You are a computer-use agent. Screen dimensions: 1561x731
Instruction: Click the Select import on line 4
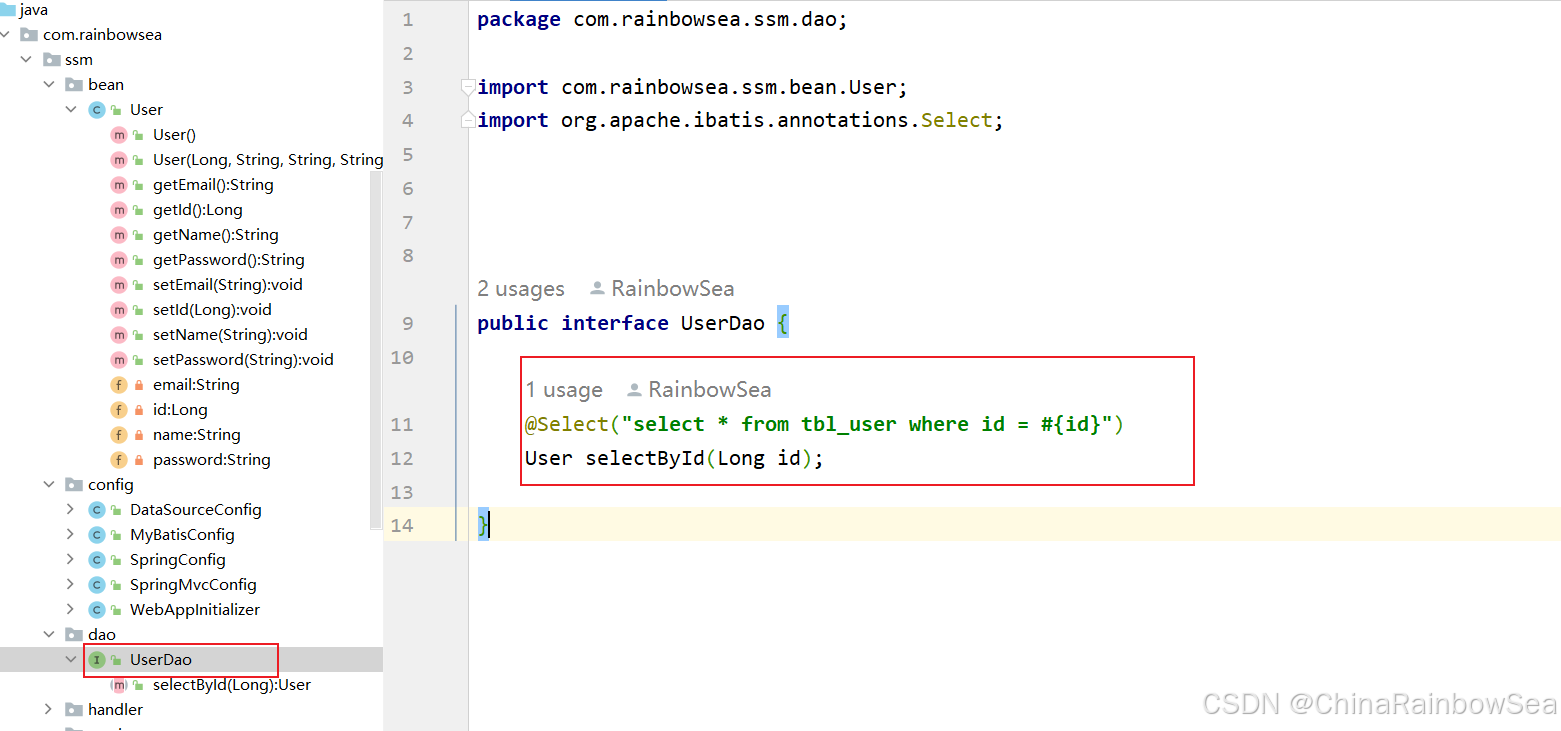pyautogui.click(x=956, y=120)
